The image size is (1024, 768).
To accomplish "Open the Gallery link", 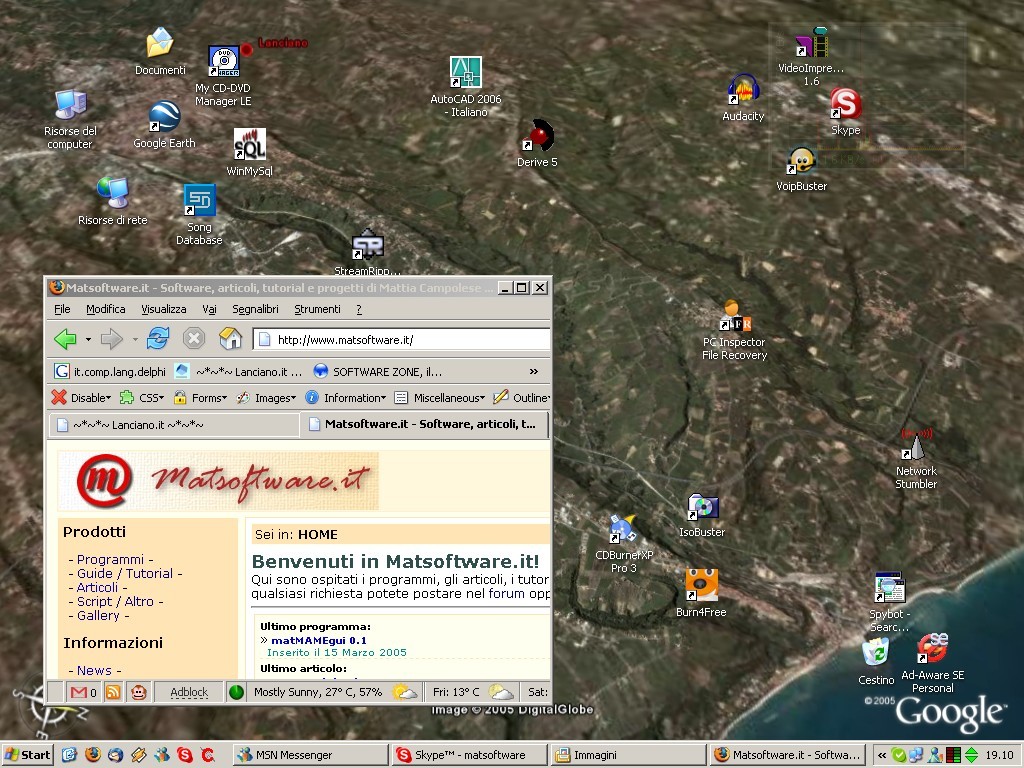I will [x=98, y=615].
